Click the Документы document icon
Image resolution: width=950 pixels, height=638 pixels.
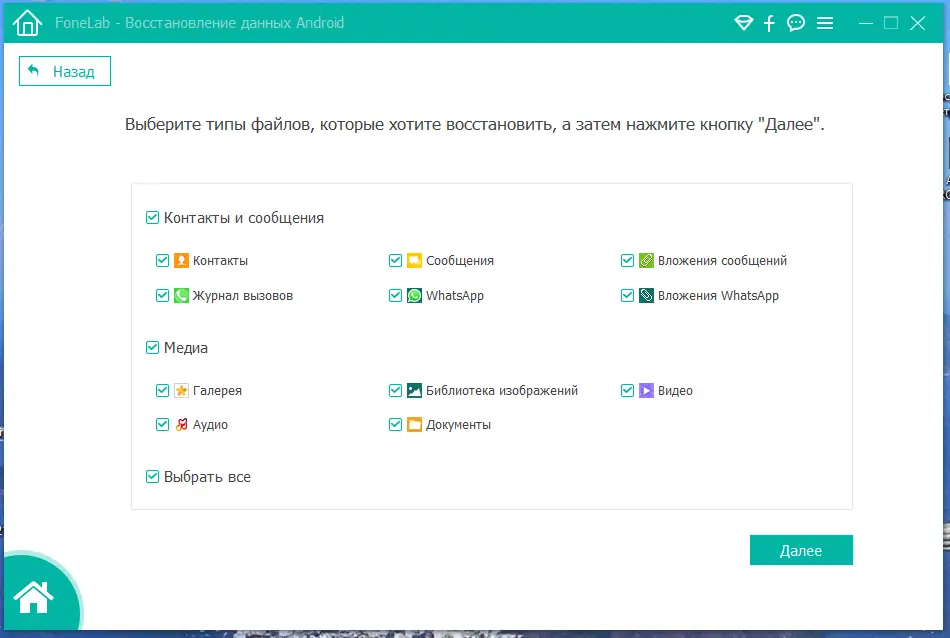click(x=413, y=424)
